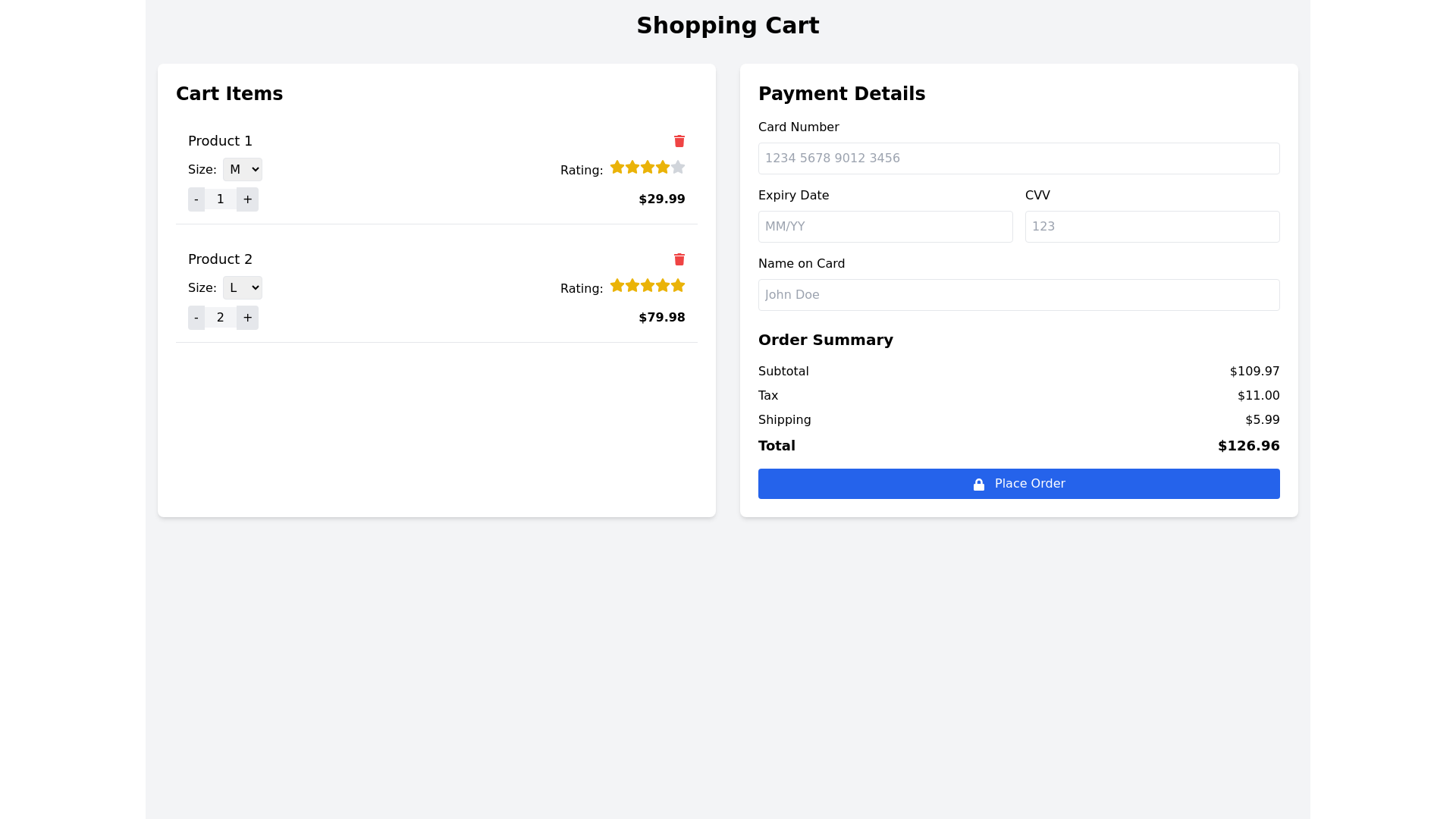Increase Product 1 quantity with the plus button
Image resolution: width=1456 pixels, height=819 pixels.
[247, 199]
